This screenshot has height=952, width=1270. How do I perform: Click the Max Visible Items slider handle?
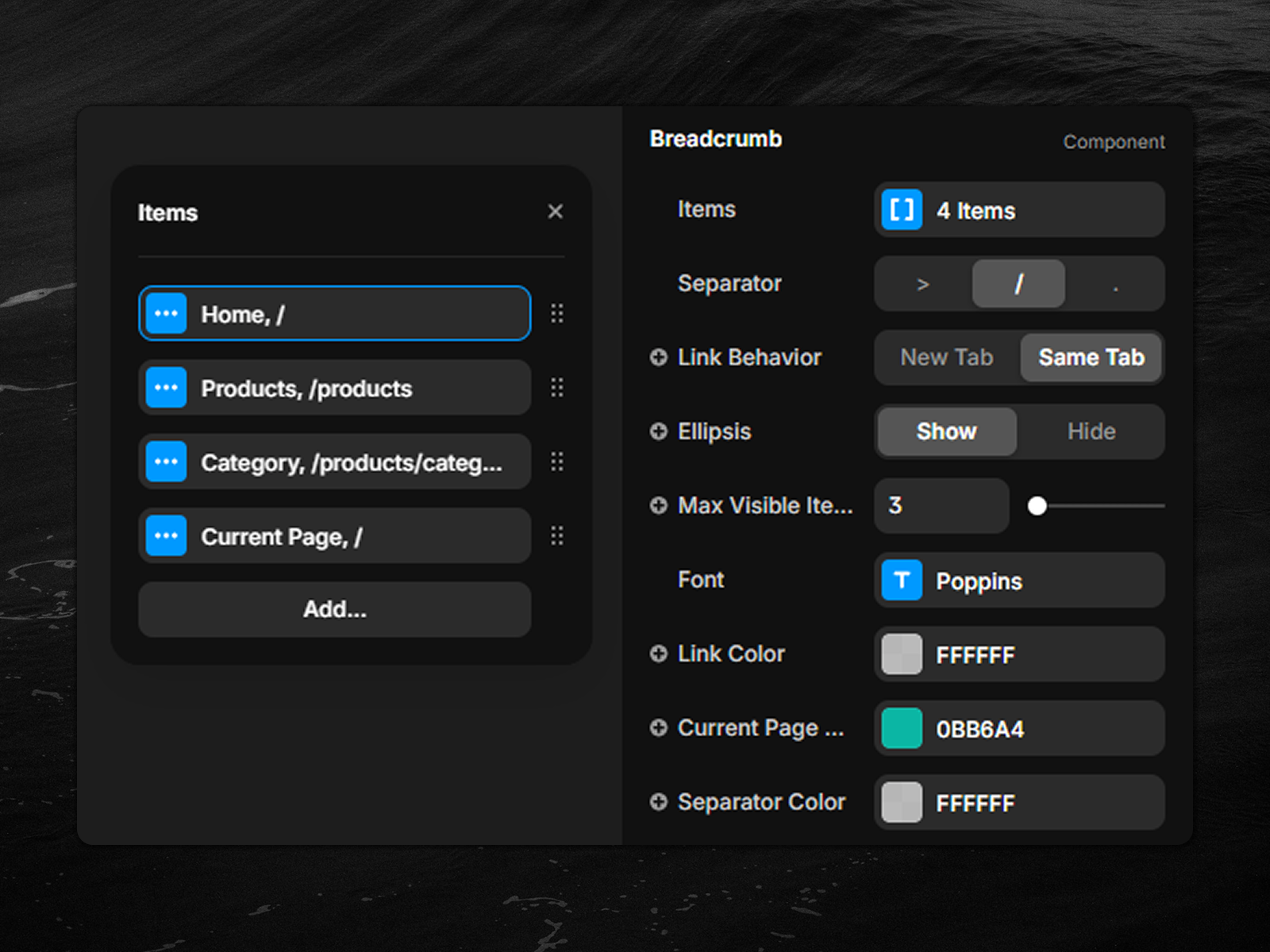(x=1037, y=506)
